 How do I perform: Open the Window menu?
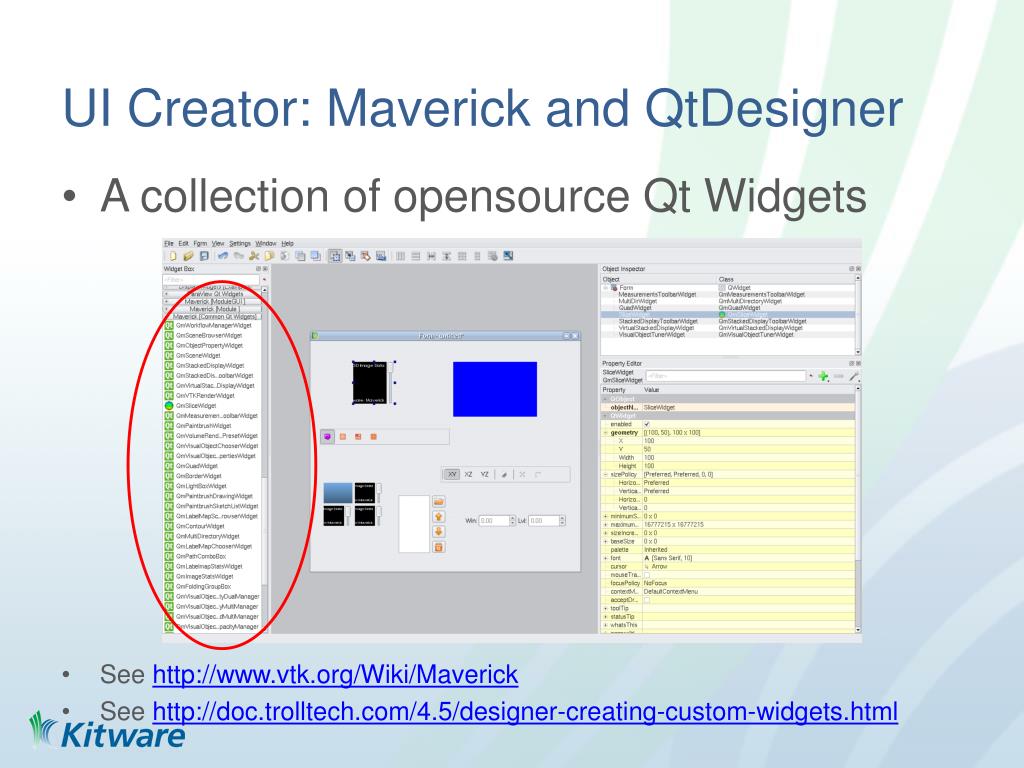click(x=266, y=244)
